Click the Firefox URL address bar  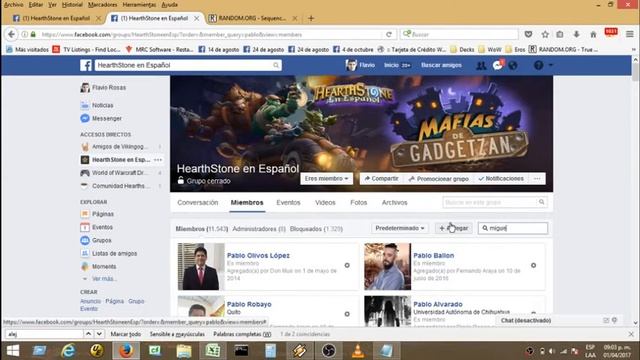pyautogui.click(x=211, y=35)
